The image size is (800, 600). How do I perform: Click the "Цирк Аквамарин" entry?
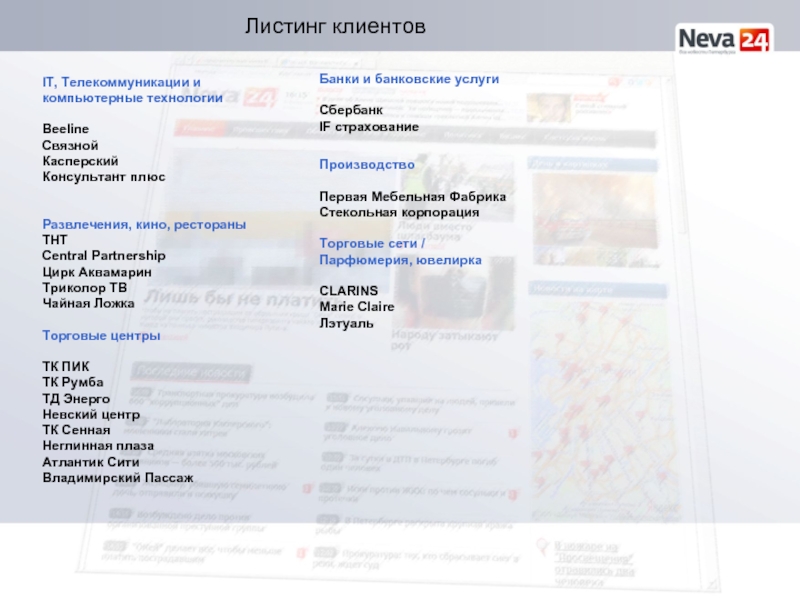tap(97, 272)
